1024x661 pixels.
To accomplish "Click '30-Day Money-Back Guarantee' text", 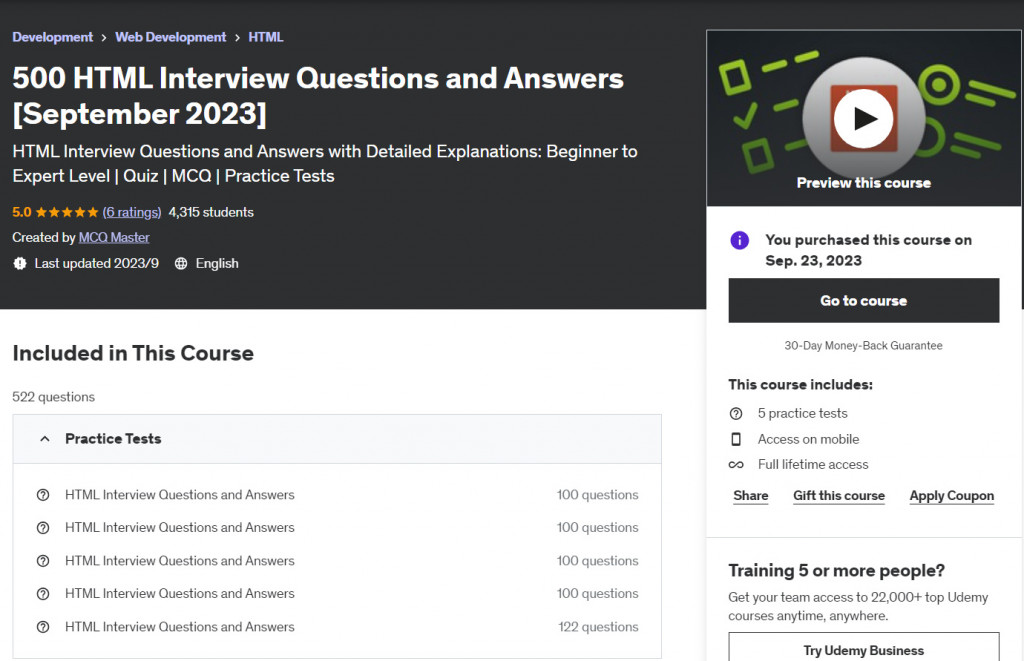I will click(x=863, y=346).
